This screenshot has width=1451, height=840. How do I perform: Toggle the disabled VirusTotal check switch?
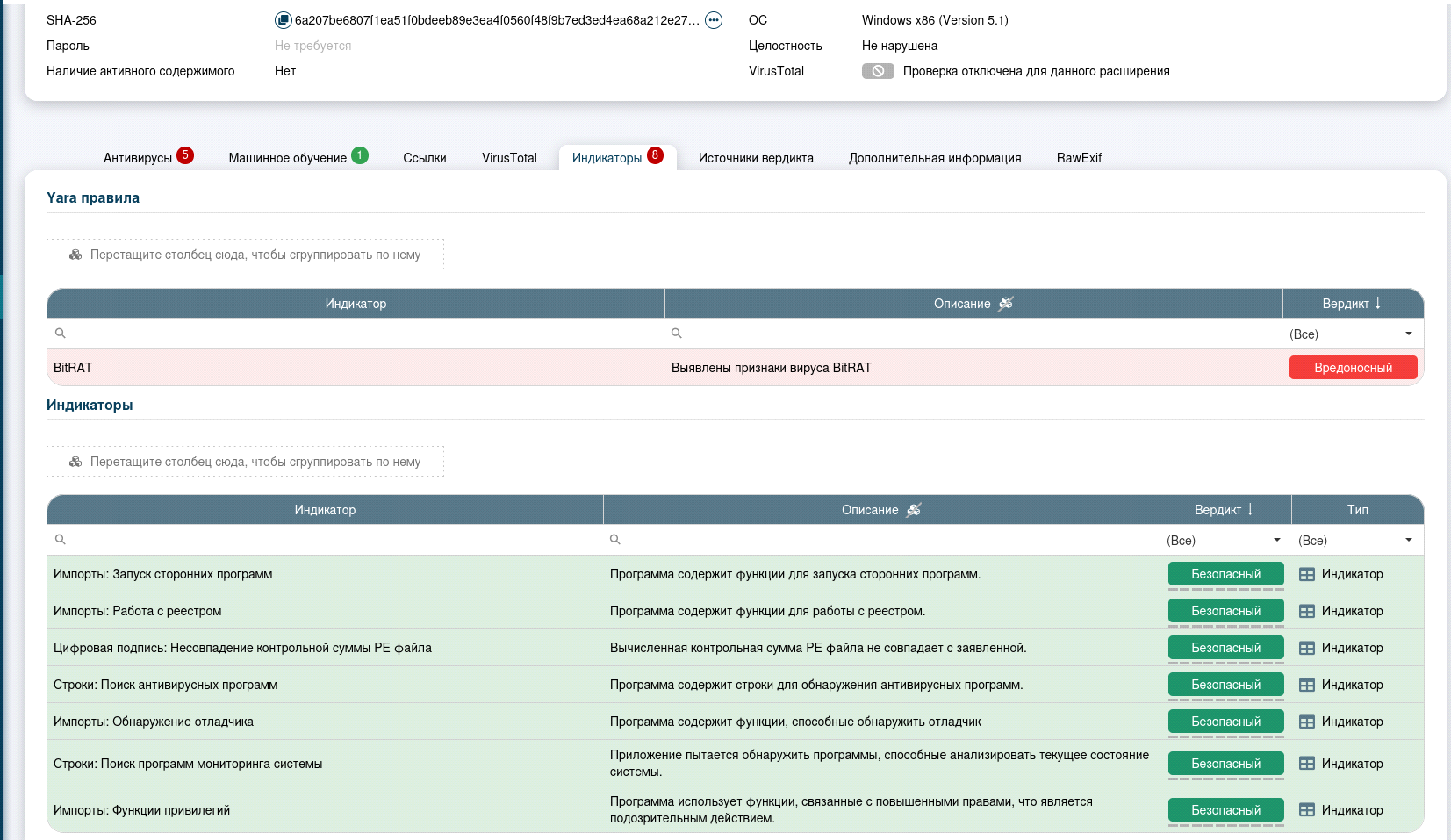pyautogui.click(x=877, y=71)
